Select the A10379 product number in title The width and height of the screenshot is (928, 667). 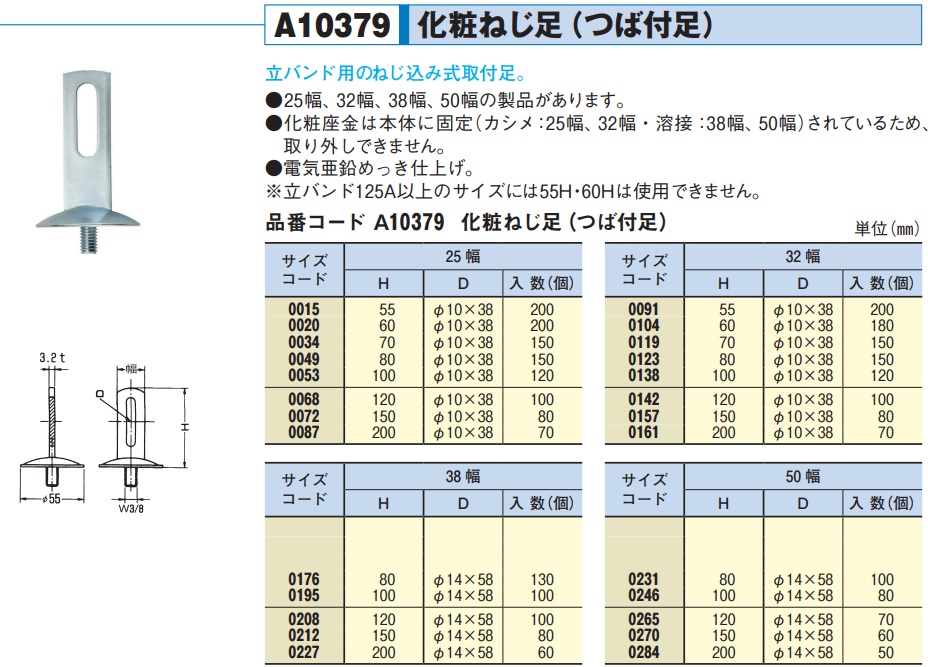[x=329, y=26]
